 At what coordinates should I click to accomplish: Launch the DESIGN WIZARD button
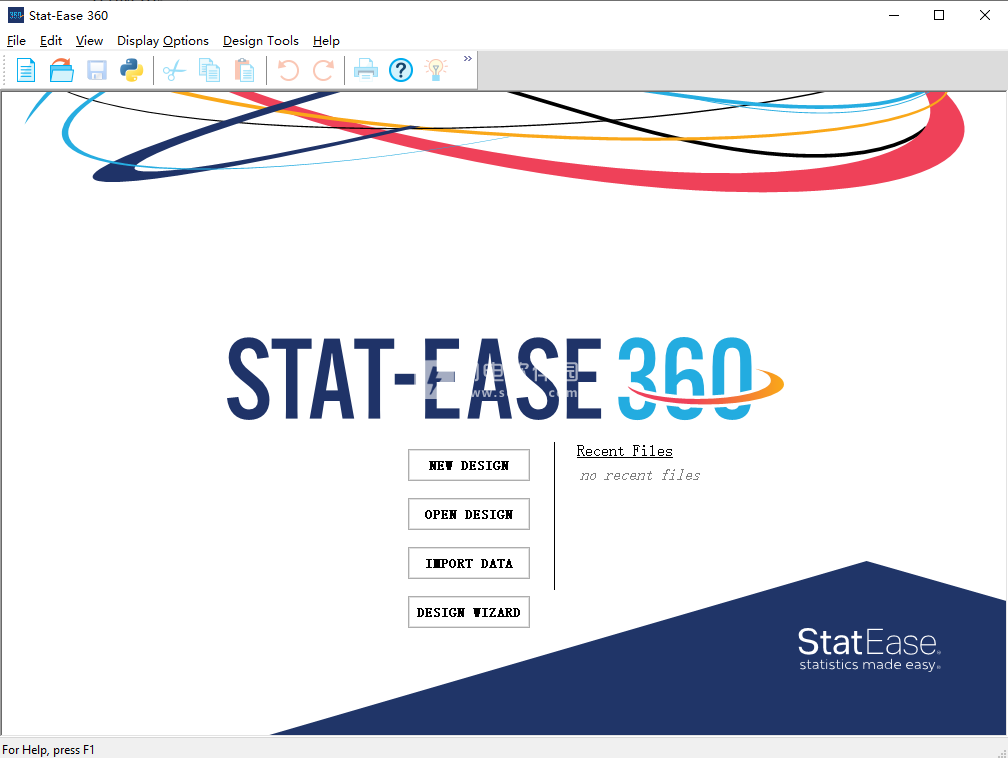click(469, 612)
